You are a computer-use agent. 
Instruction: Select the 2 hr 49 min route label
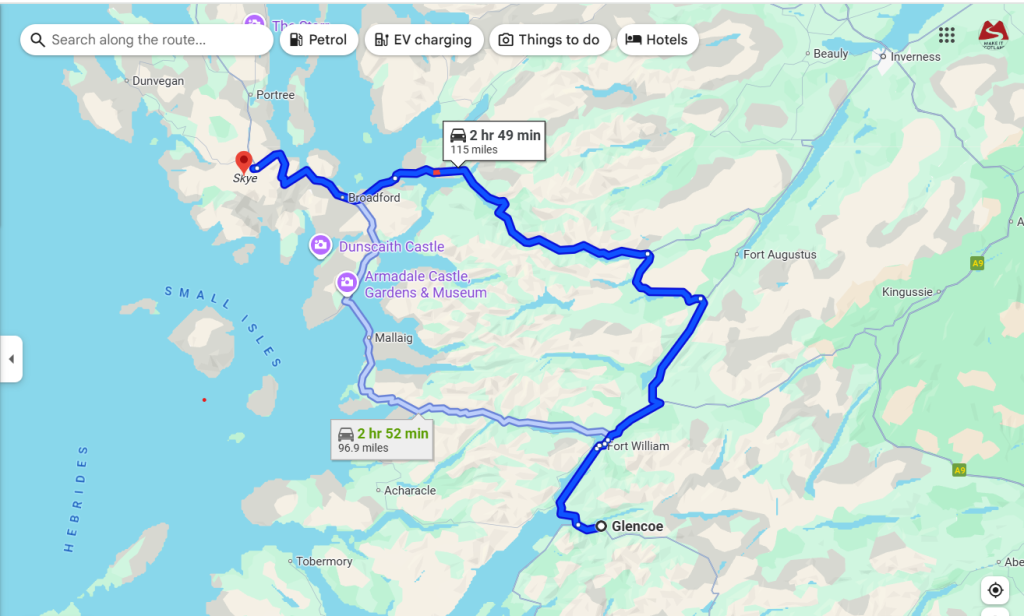point(494,140)
